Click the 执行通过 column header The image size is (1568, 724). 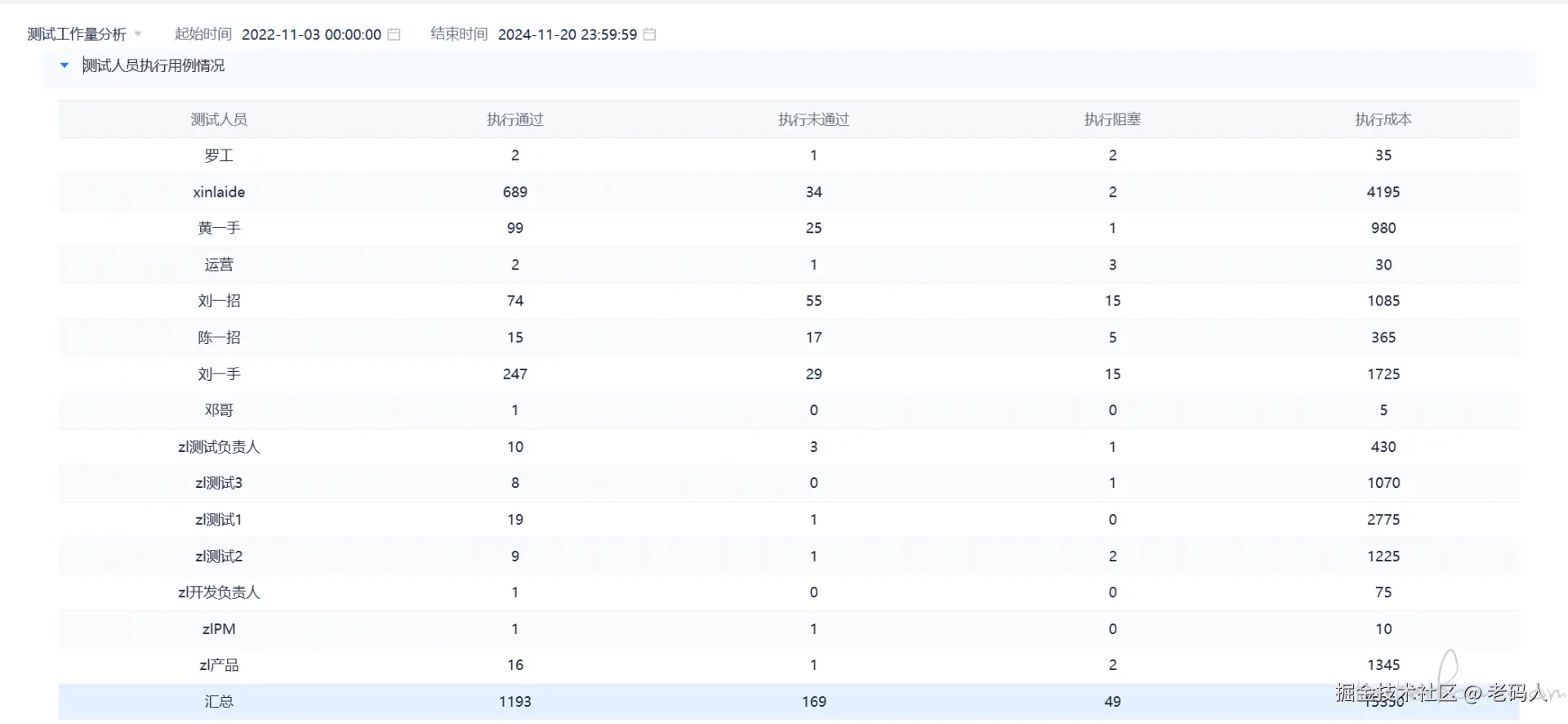pyautogui.click(x=514, y=119)
